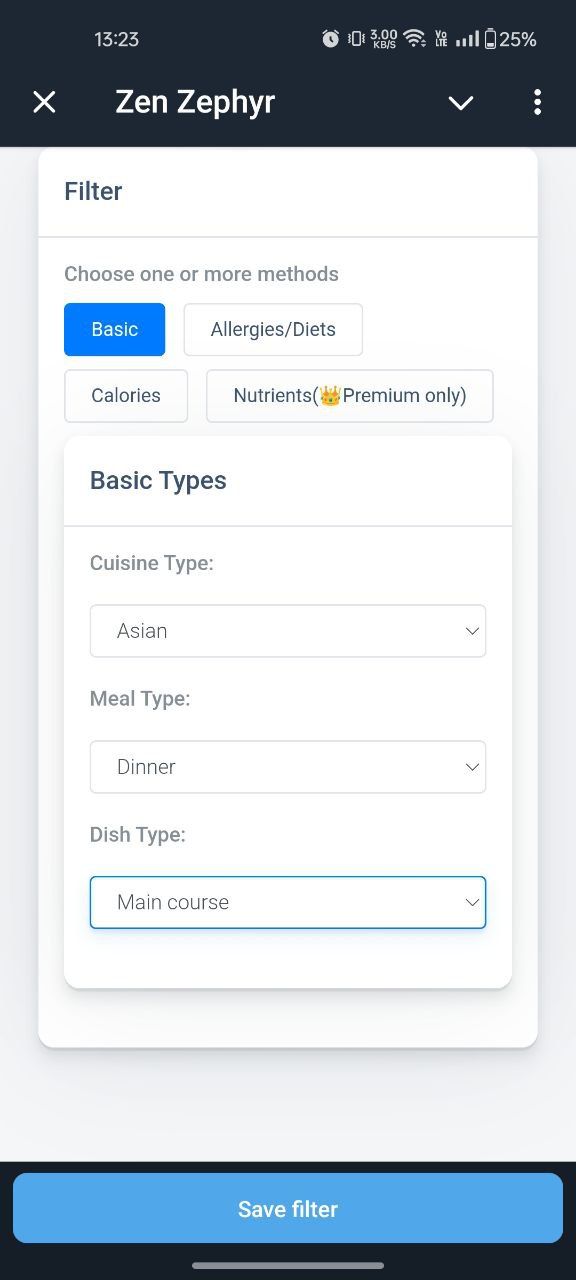Open the three-dot overflow menu
Image resolution: width=576 pixels, height=1280 pixels.
[x=537, y=102]
